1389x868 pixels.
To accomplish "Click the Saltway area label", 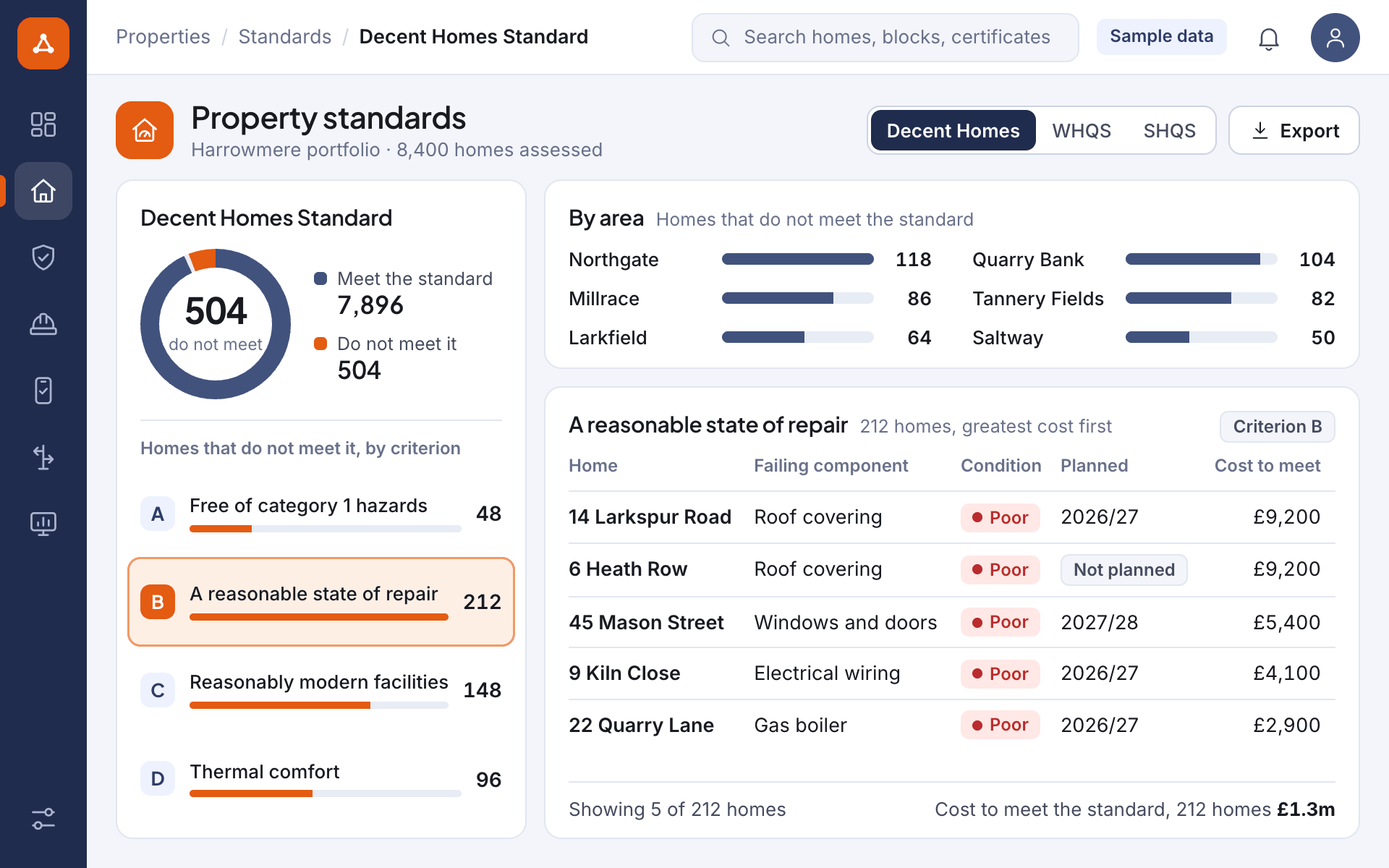I will (x=1008, y=338).
